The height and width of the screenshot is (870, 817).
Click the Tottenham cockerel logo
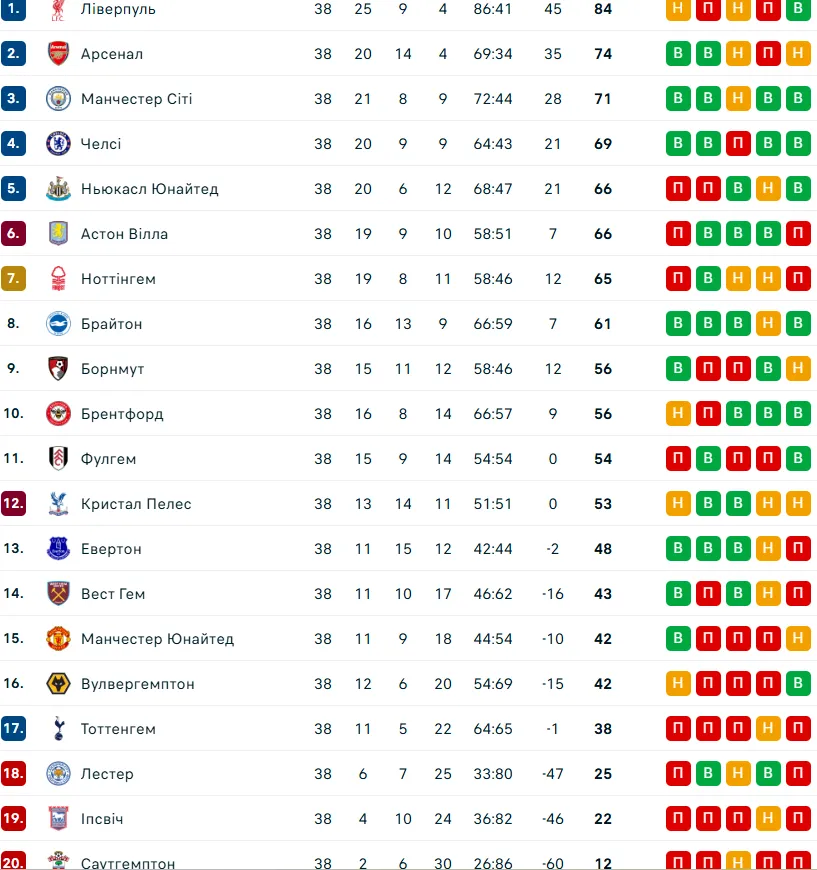pyautogui.click(x=58, y=729)
